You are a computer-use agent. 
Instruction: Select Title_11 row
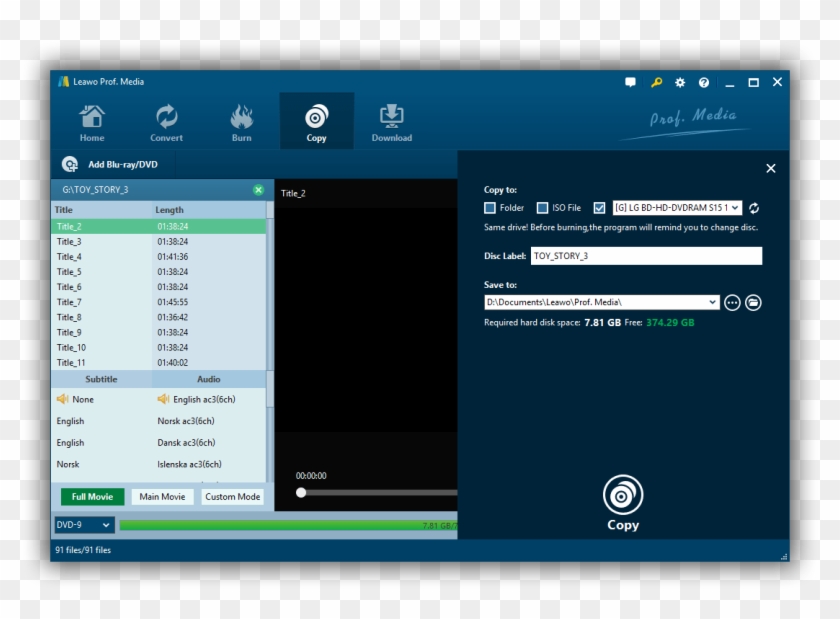(x=159, y=362)
